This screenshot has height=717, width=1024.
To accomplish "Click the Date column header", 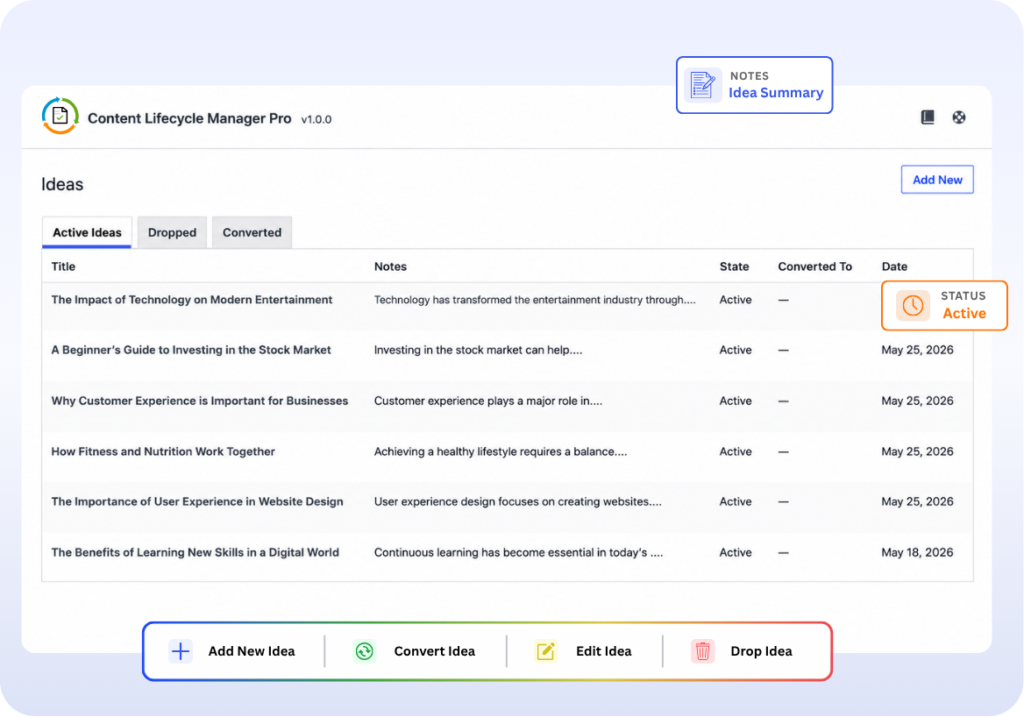I will tap(895, 266).
